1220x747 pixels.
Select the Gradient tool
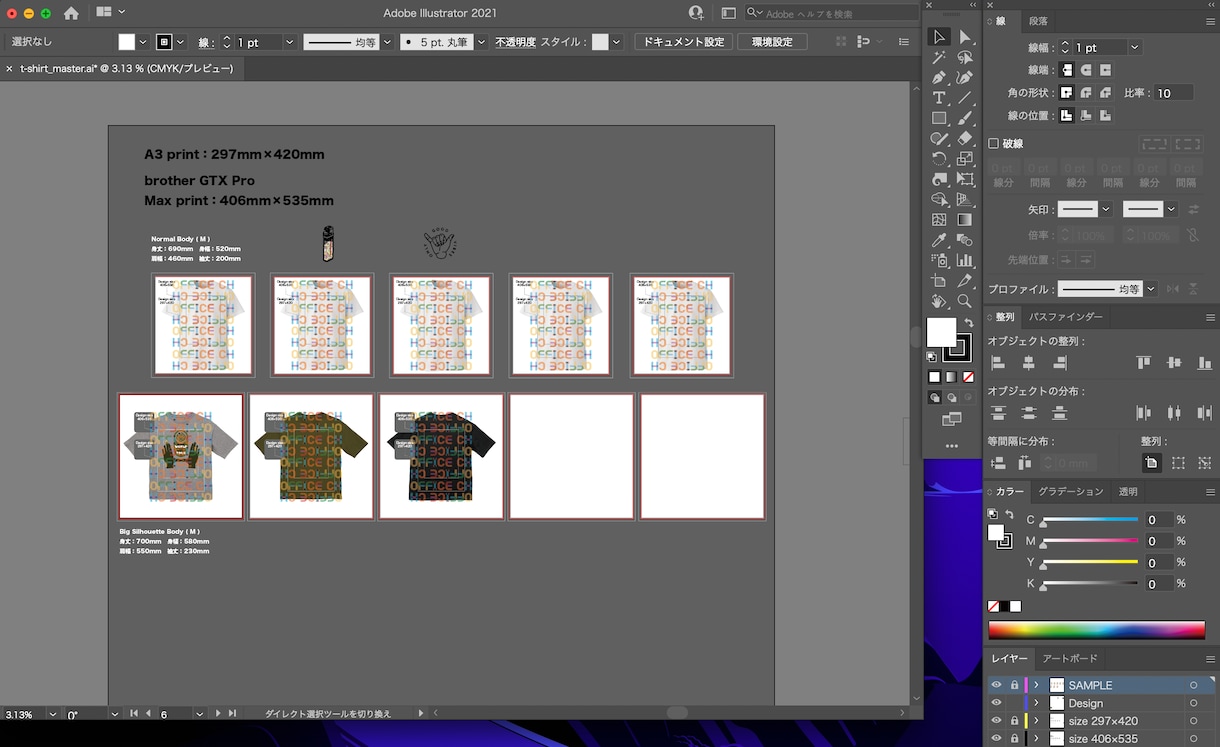coord(965,220)
